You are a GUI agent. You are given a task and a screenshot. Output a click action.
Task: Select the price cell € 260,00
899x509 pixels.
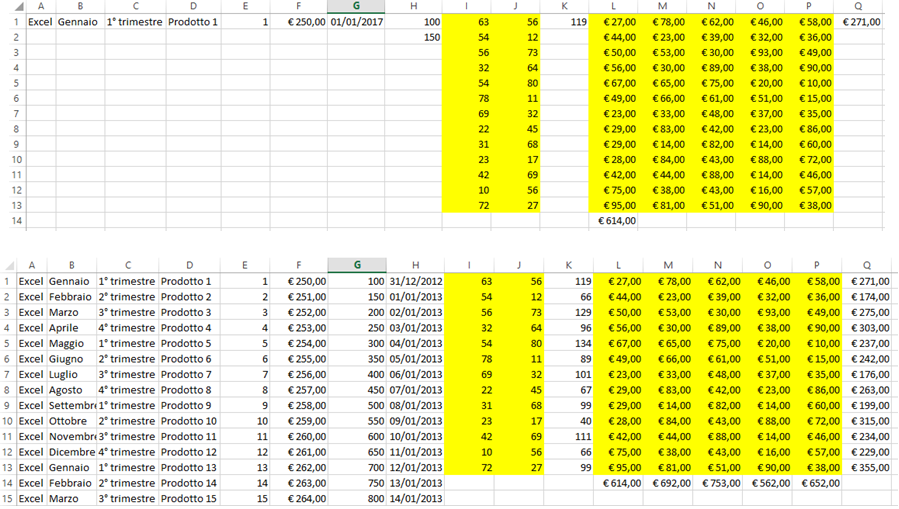pyautogui.click(x=299, y=436)
